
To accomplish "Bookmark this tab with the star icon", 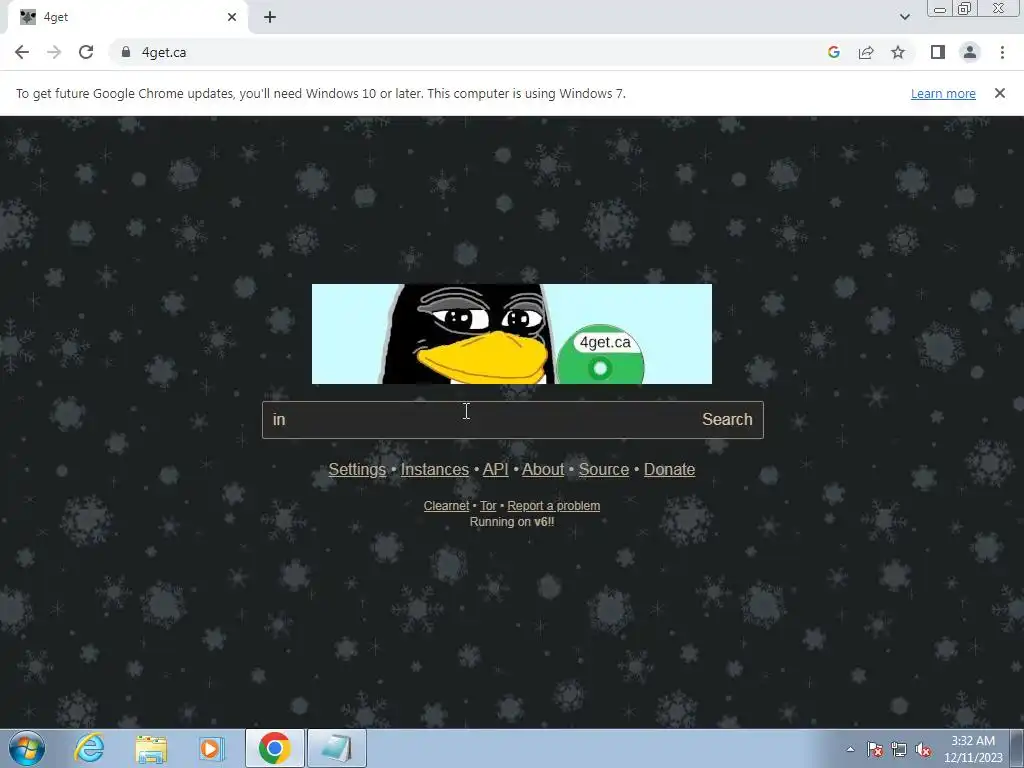I will tap(898, 52).
